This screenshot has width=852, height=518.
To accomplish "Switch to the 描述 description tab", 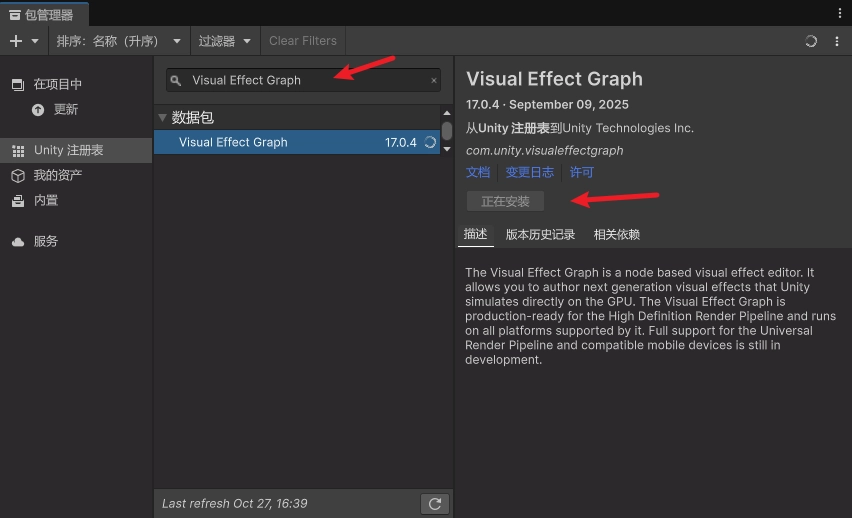I will click(x=475, y=234).
